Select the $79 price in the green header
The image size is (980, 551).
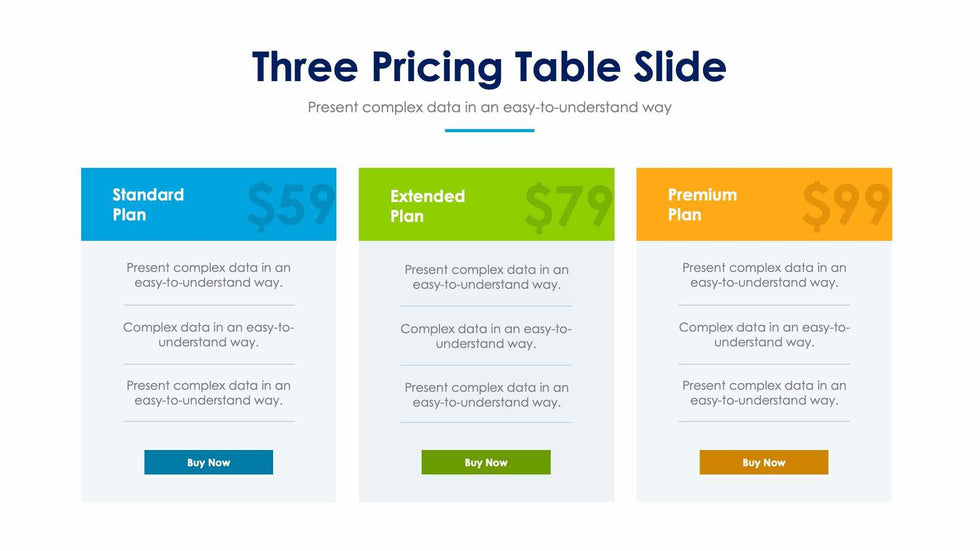click(567, 207)
